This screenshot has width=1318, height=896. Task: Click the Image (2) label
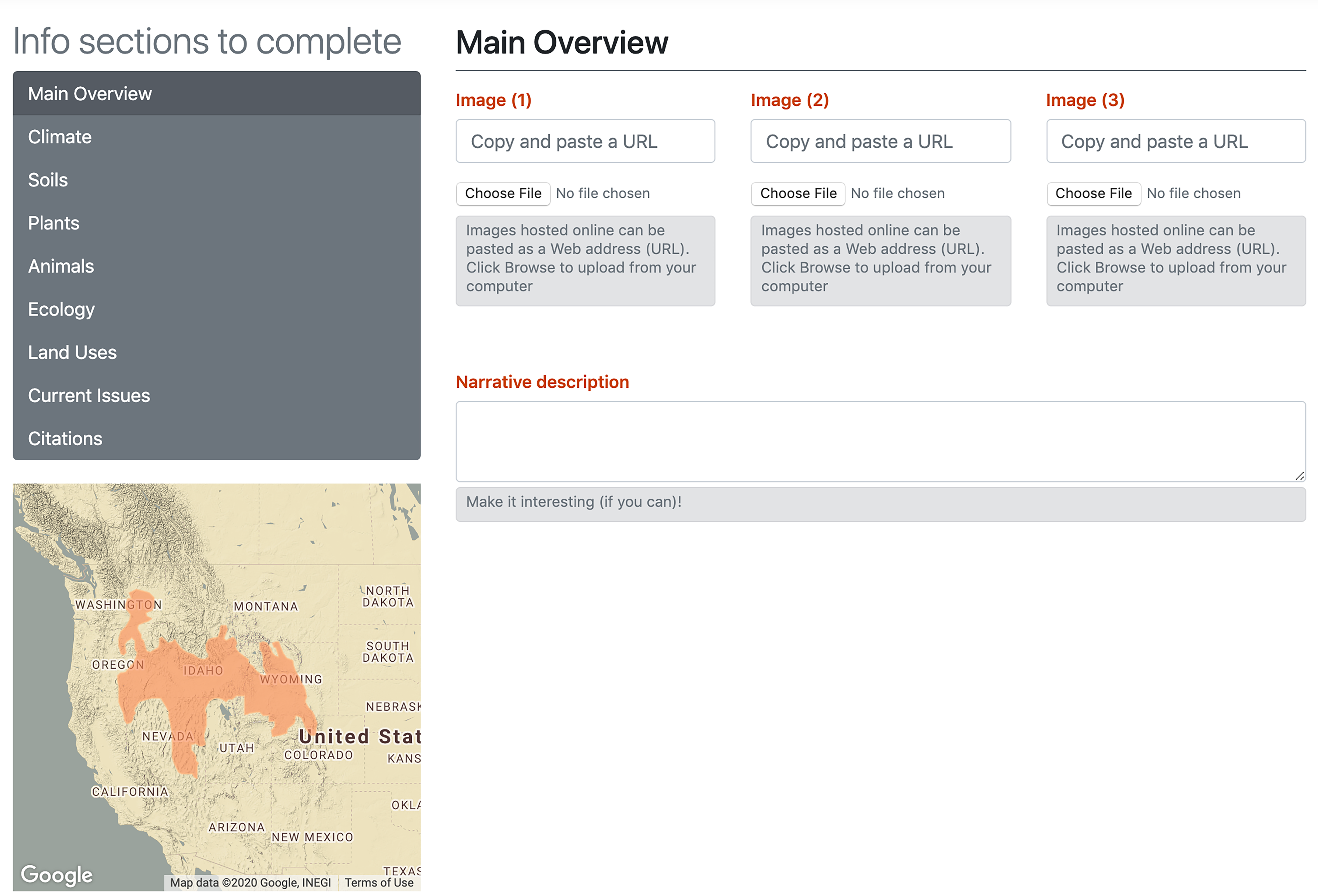[789, 100]
